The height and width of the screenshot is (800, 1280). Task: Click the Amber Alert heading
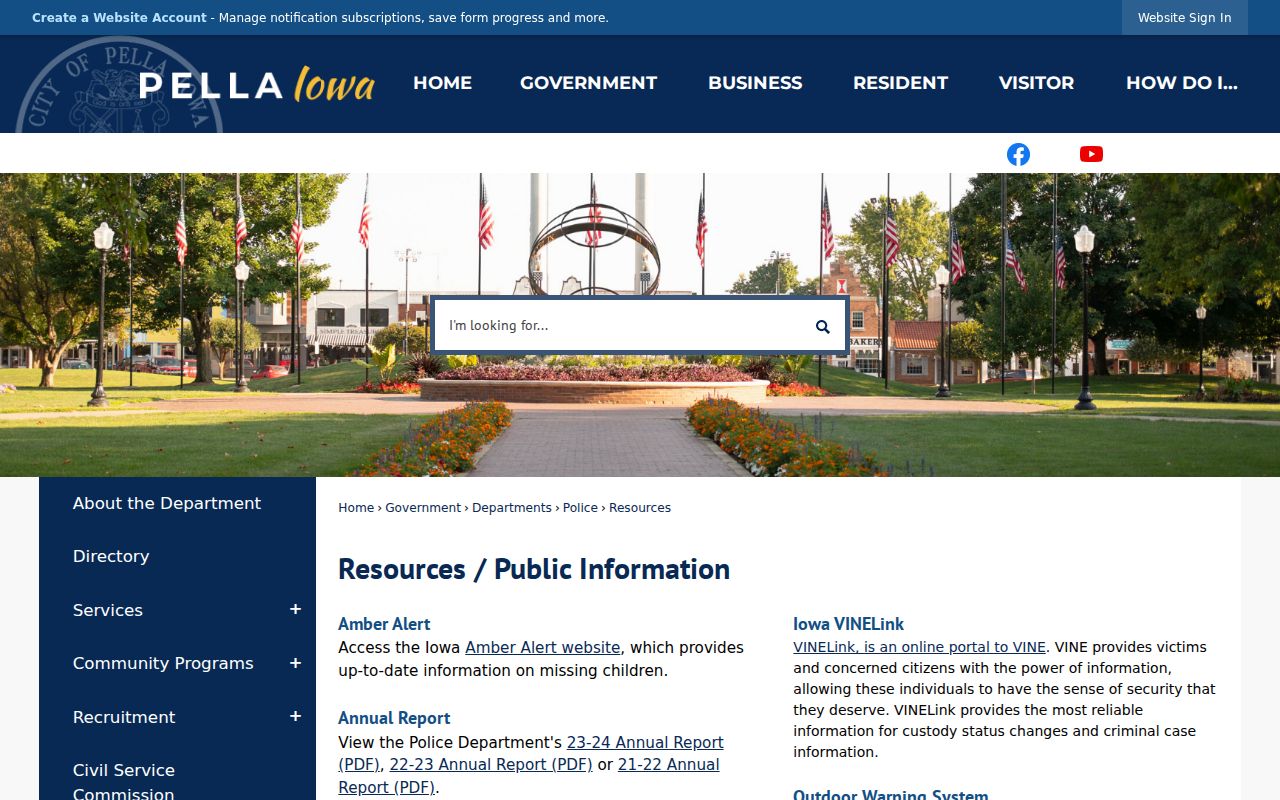(x=384, y=624)
